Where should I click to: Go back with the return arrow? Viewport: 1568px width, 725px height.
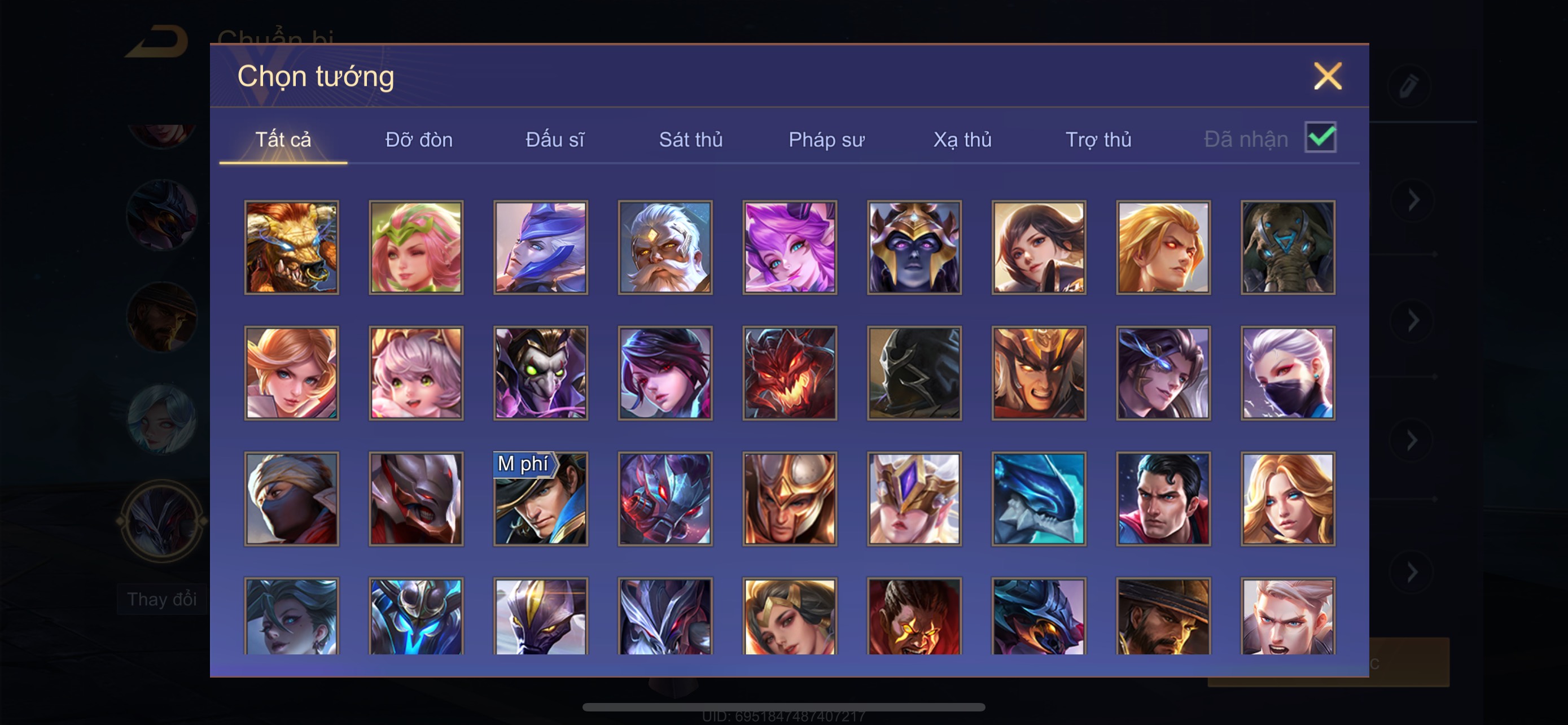point(157,41)
